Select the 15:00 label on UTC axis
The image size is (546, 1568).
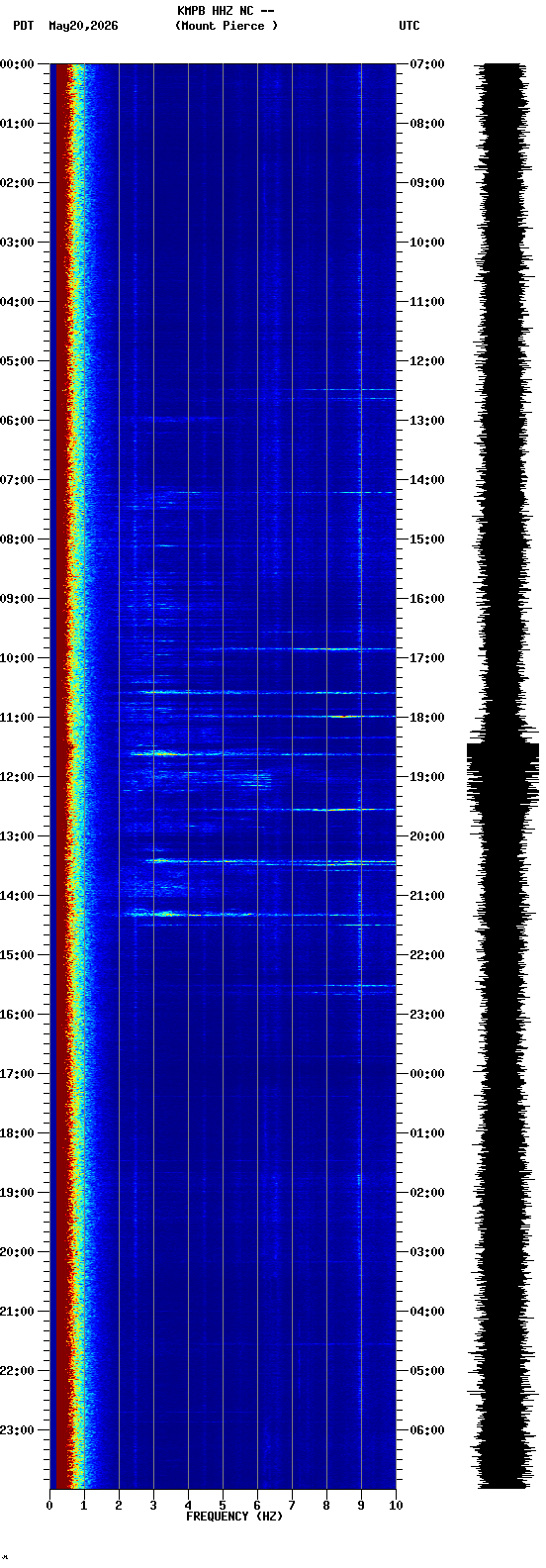click(x=426, y=539)
